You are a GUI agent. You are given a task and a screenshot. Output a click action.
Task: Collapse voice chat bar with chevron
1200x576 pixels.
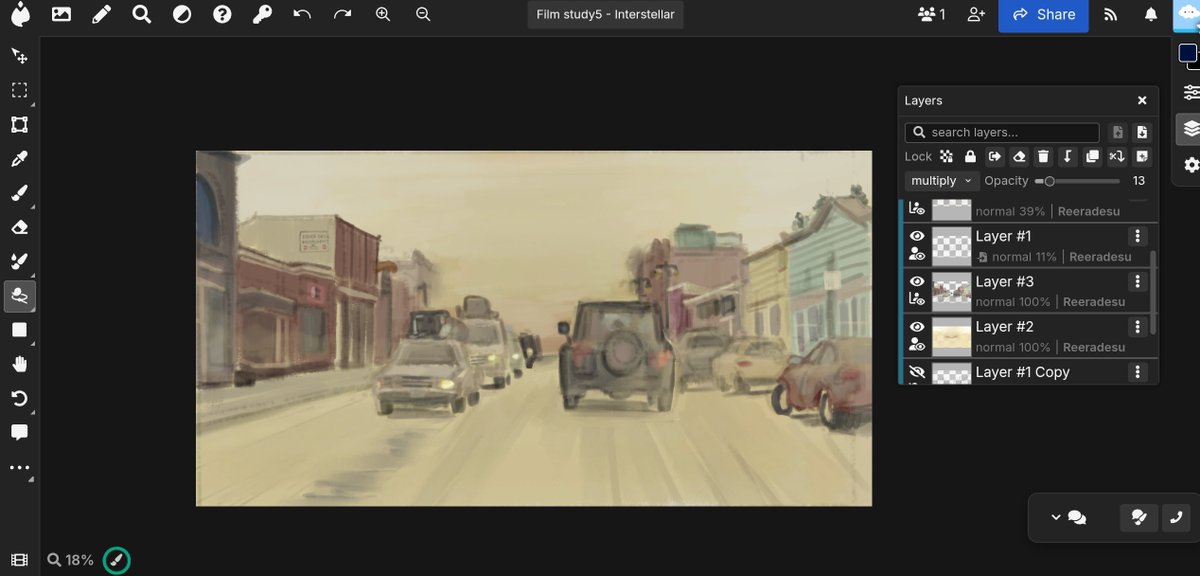coord(1055,517)
